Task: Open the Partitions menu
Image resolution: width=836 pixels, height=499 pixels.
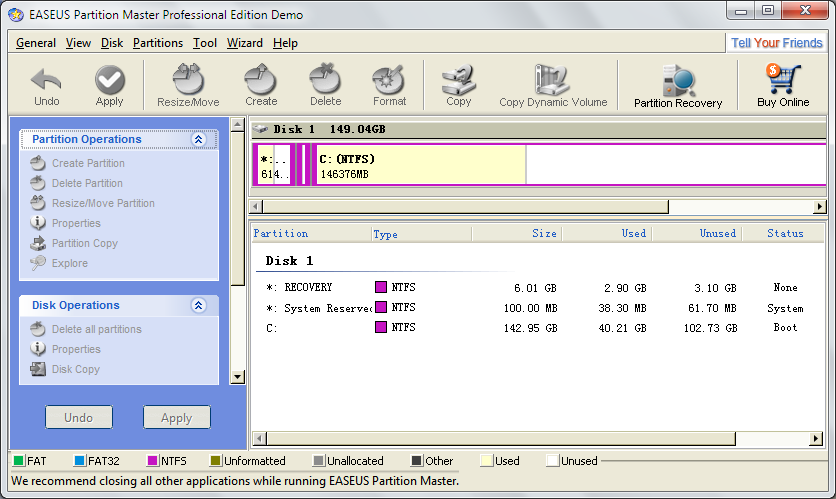Action: pyautogui.click(x=158, y=43)
